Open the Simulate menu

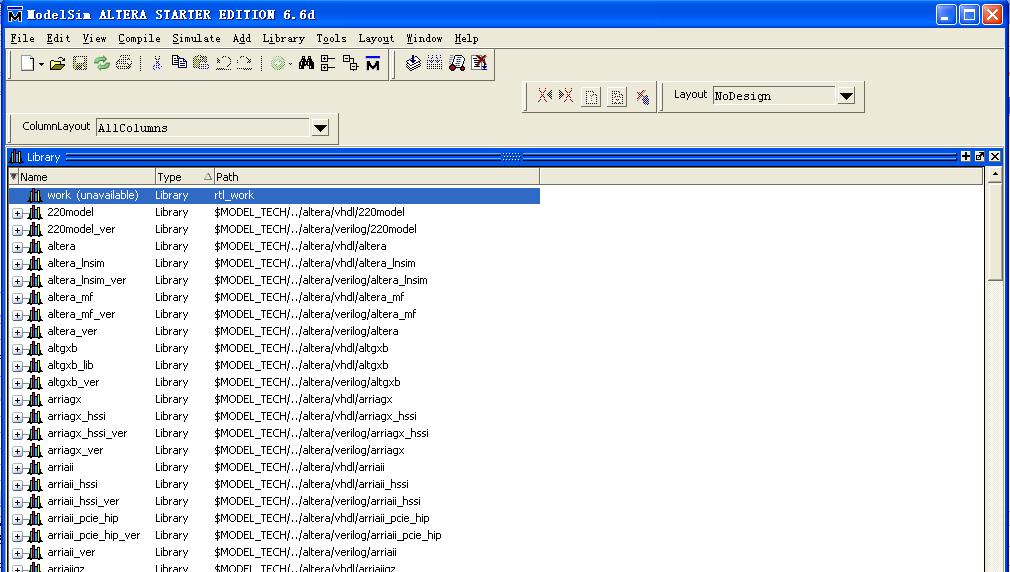pyautogui.click(x=196, y=39)
